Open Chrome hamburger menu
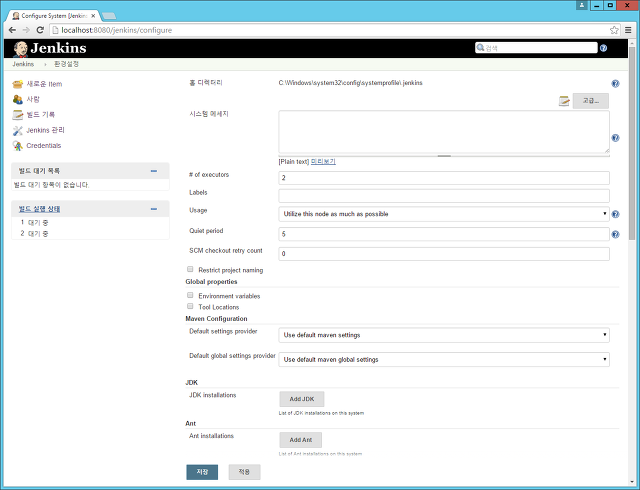Viewport: 640px width, 490px height. (628, 30)
